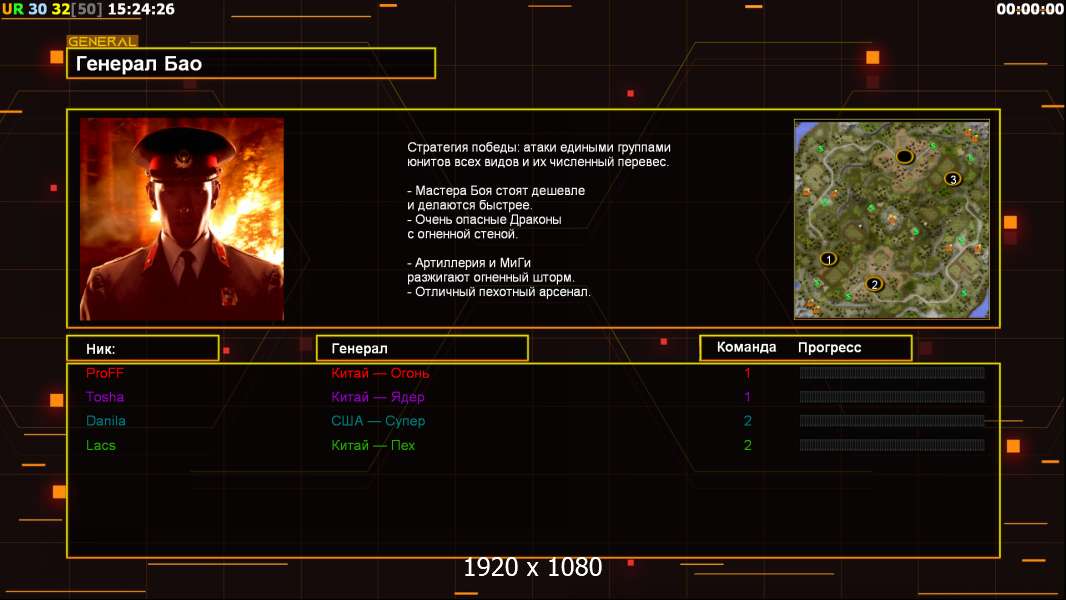Click start position marker 1 on the minimap
1066x600 pixels.
828,259
